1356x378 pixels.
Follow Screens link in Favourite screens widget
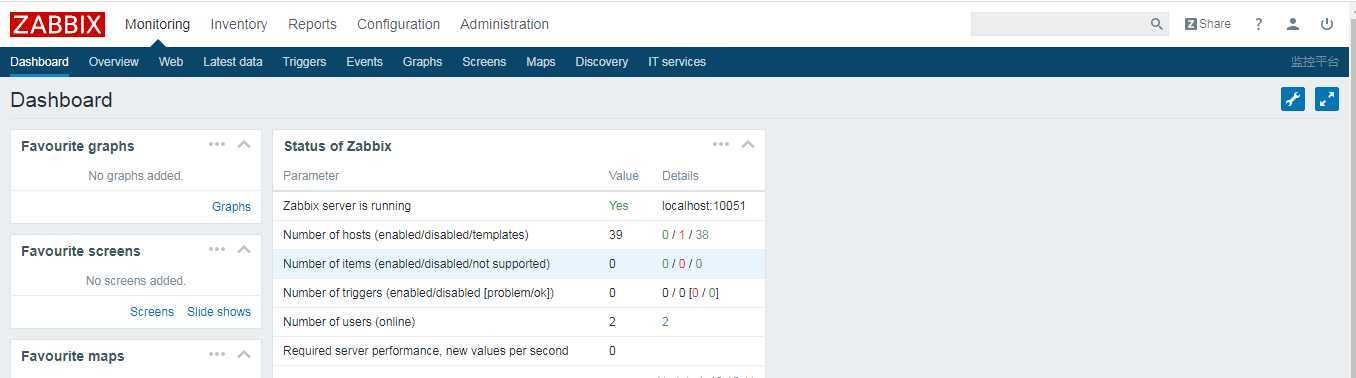[x=152, y=312]
